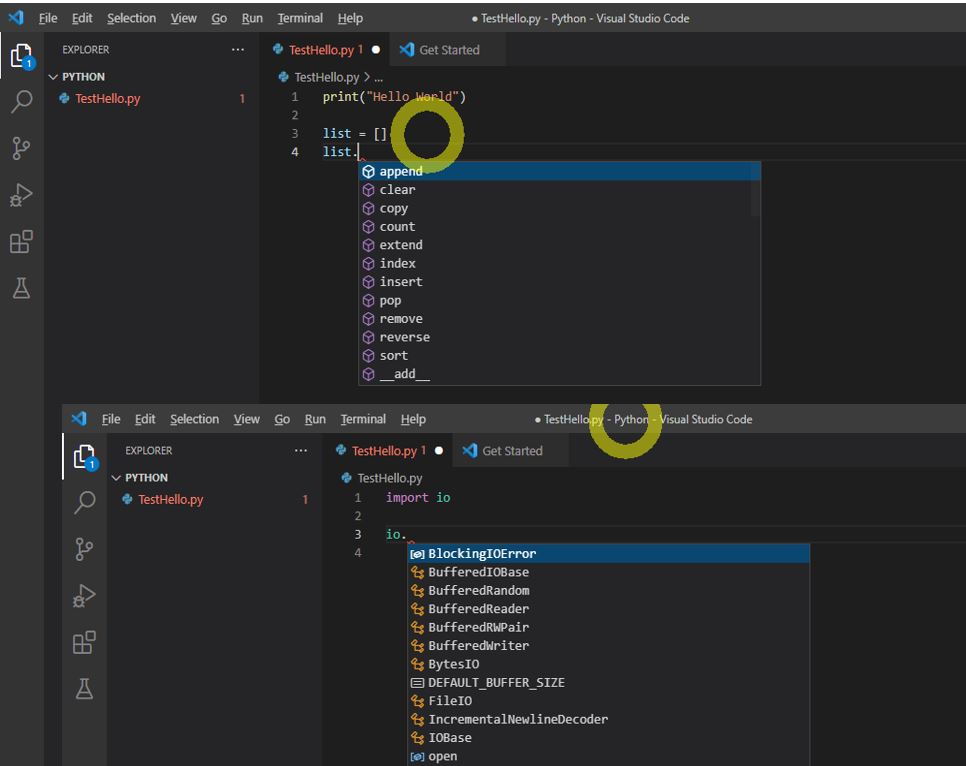
Task: Choose 'insert' from the list suggestions
Action: coord(559,282)
